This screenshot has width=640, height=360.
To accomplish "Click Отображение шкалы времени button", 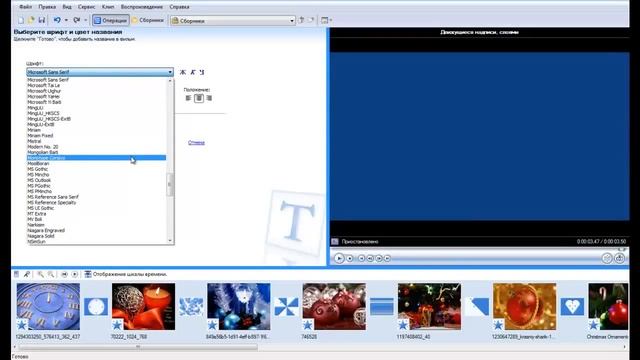I will [x=126, y=274].
